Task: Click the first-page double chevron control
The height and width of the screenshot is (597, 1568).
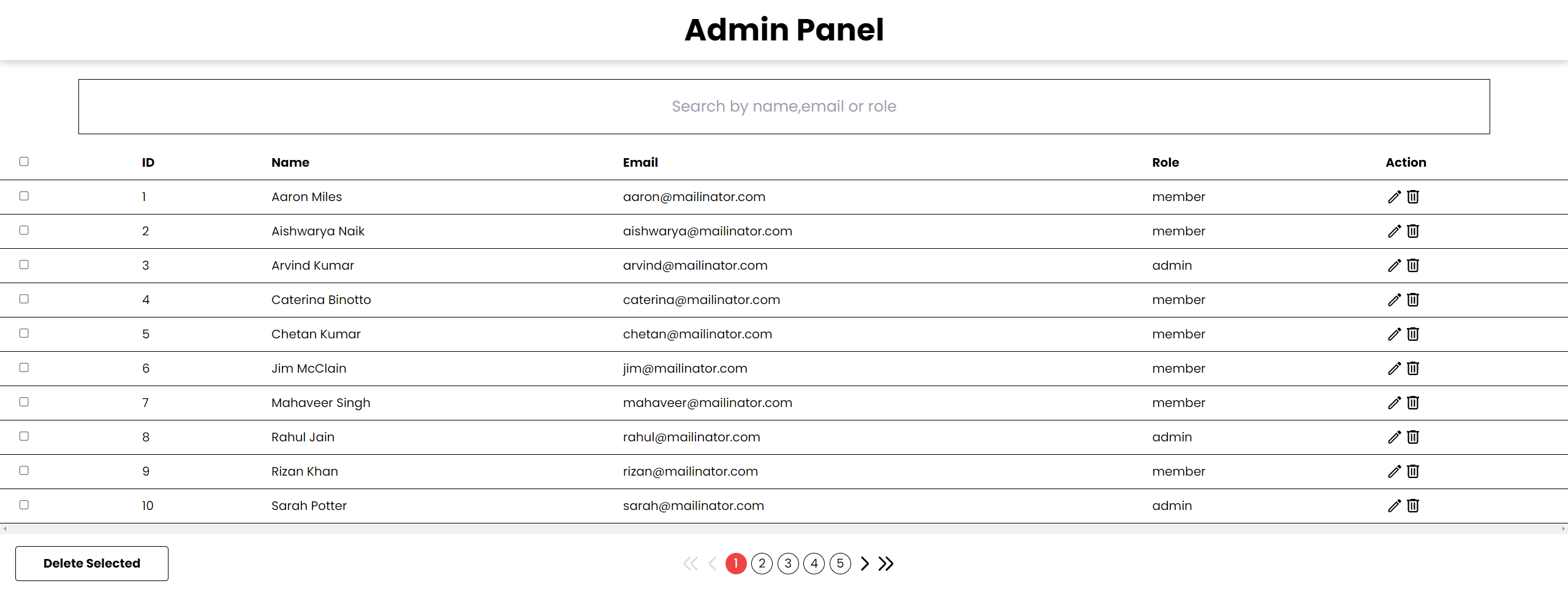Action: (691, 563)
